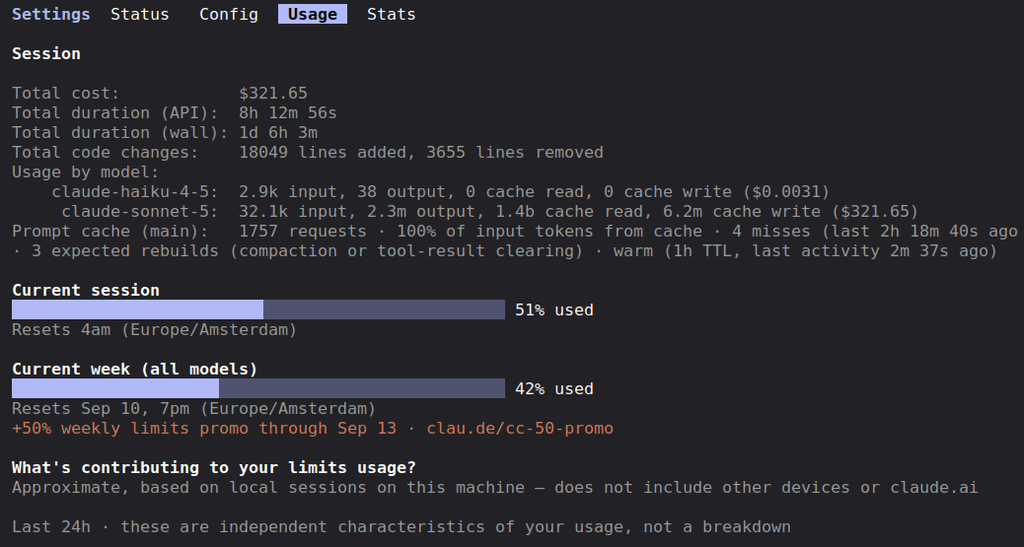Click the Current week usage bar
Image resolution: width=1024 pixels, height=547 pixels.
(258, 389)
